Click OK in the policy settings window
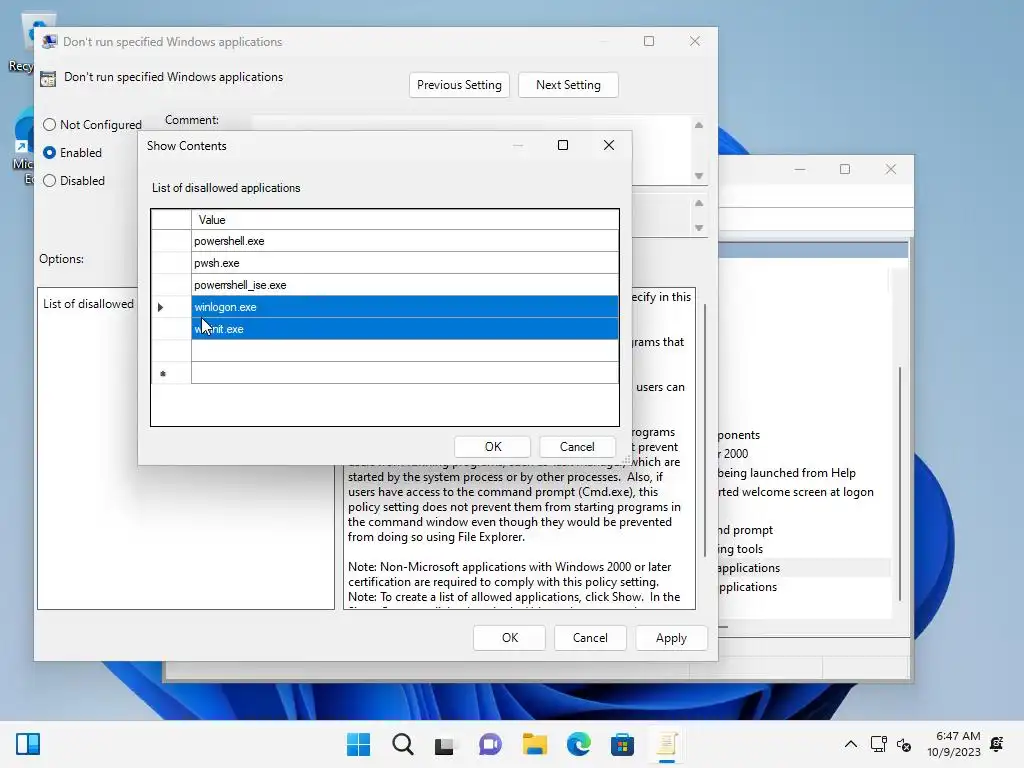This screenshot has height=768, width=1024. pos(509,638)
